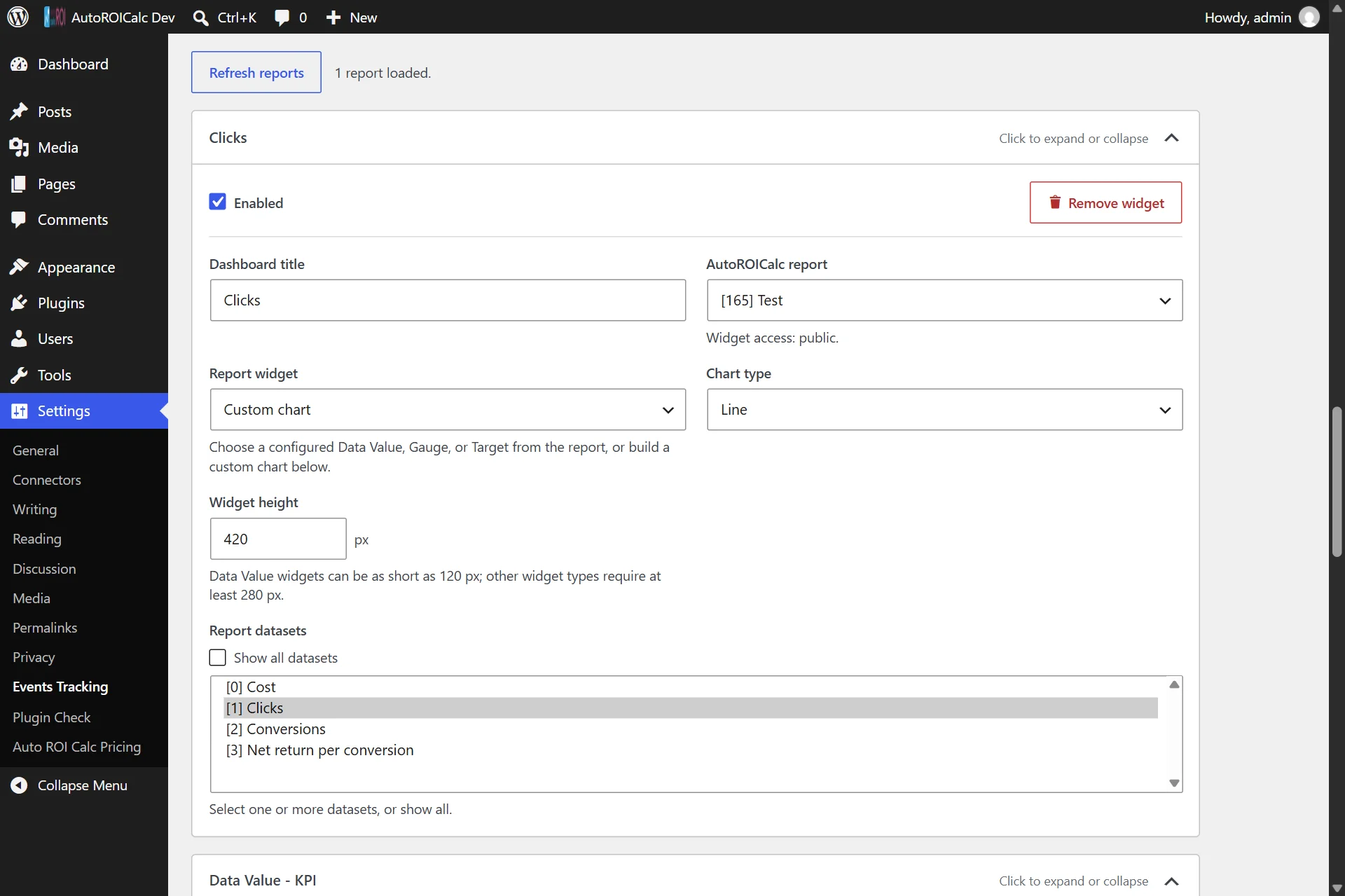Open Auto ROI Calc Pricing page
This screenshot has width=1345, height=896.
point(77,747)
